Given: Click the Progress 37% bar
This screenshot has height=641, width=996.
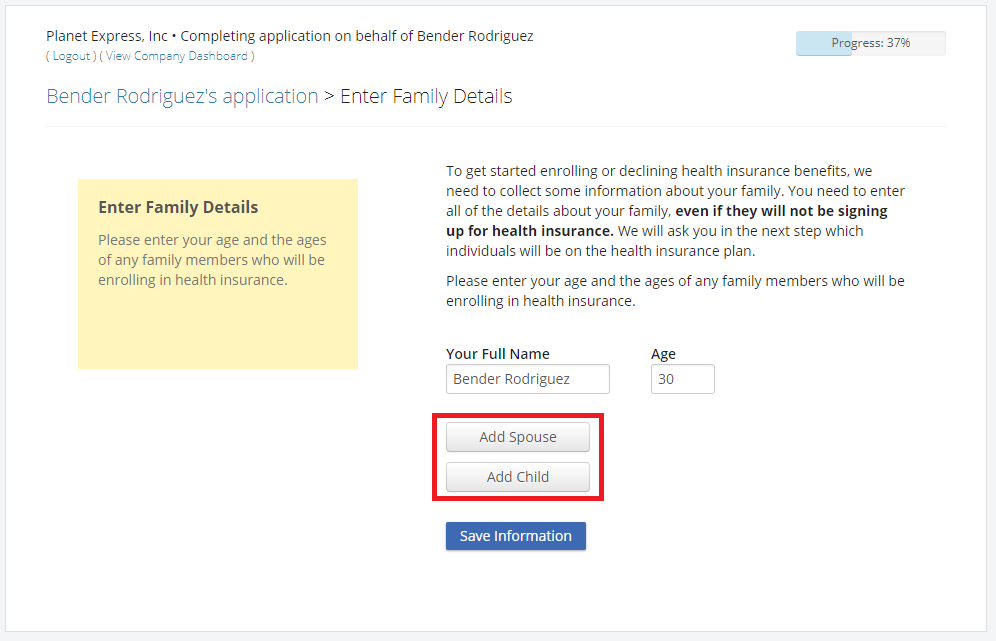Looking at the screenshot, I should coord(870,43).
